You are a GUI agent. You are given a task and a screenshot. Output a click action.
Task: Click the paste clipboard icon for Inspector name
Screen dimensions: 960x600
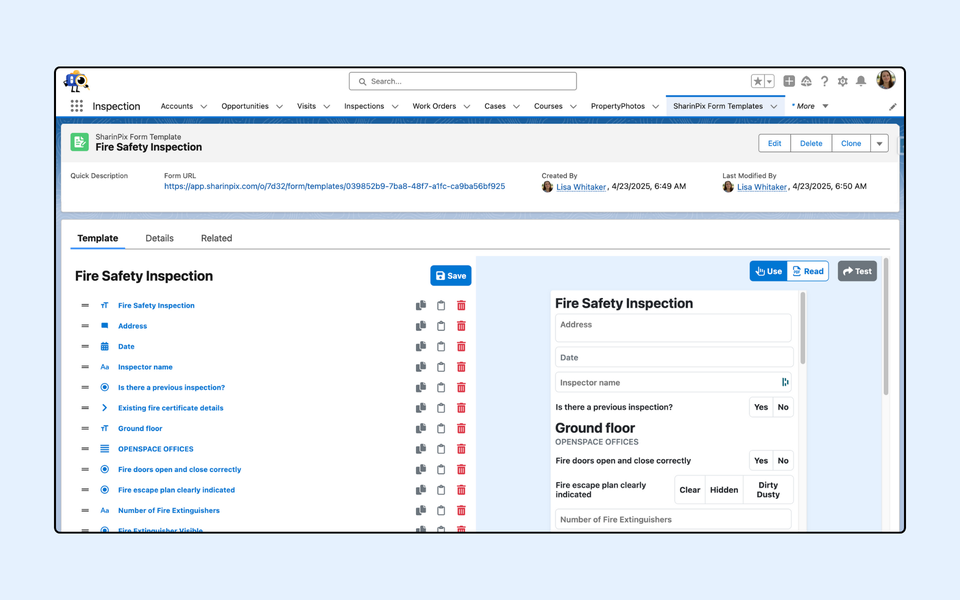click(441, 367)
